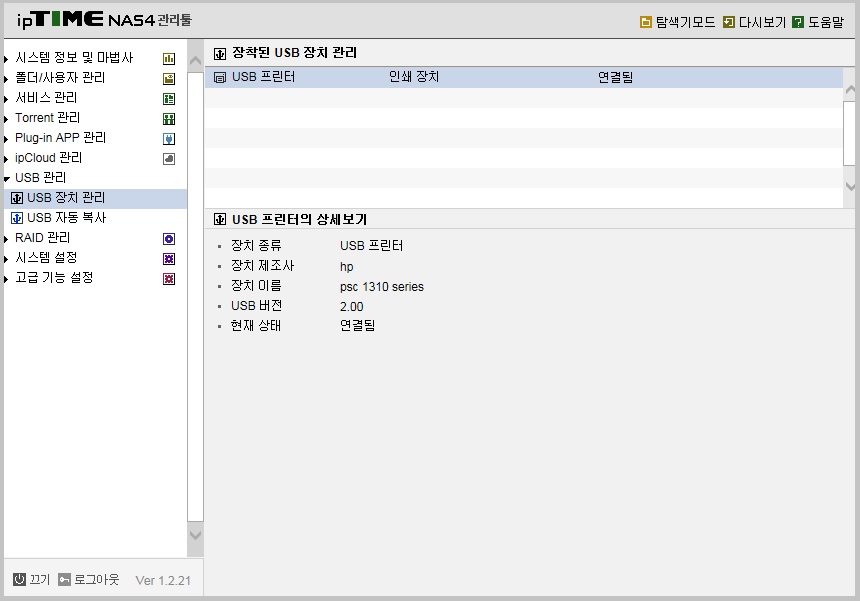Click sidebar scrollbar track

coord(195,296)
